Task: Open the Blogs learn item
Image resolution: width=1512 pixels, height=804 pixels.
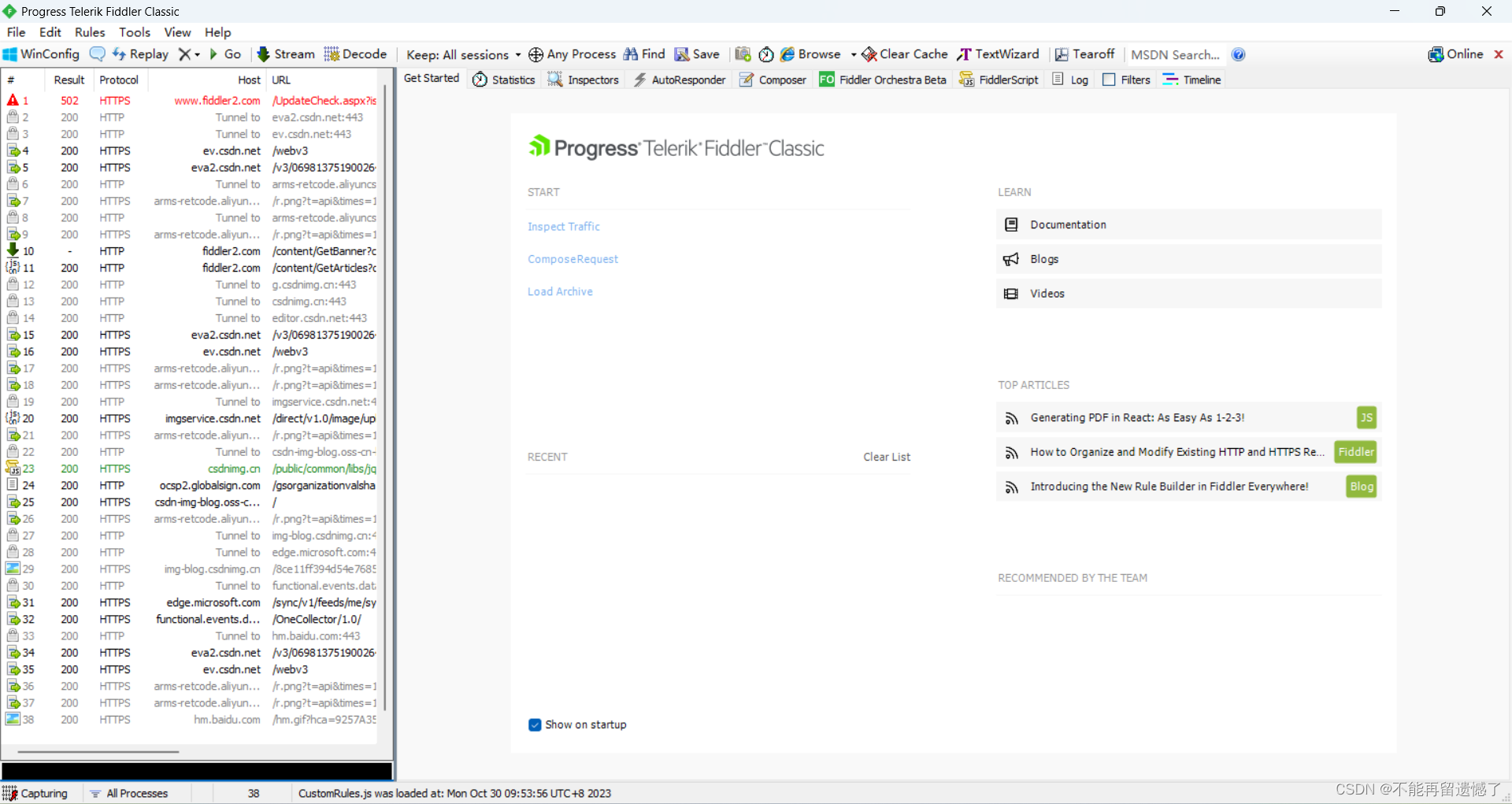Action: click(x=1189, y=259)
